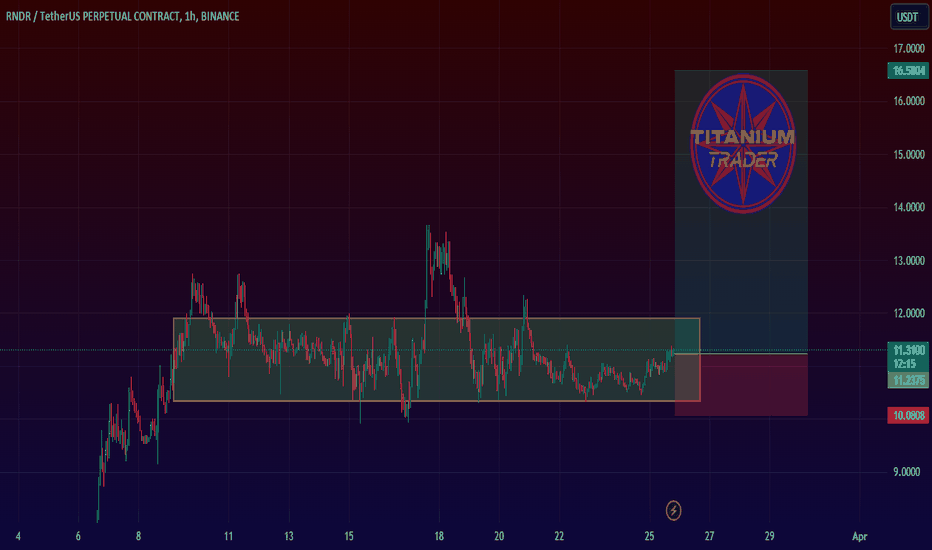Click date 22 on the time axis
The height and width of the screenshot is (550, 932).
tap(559, 536)
